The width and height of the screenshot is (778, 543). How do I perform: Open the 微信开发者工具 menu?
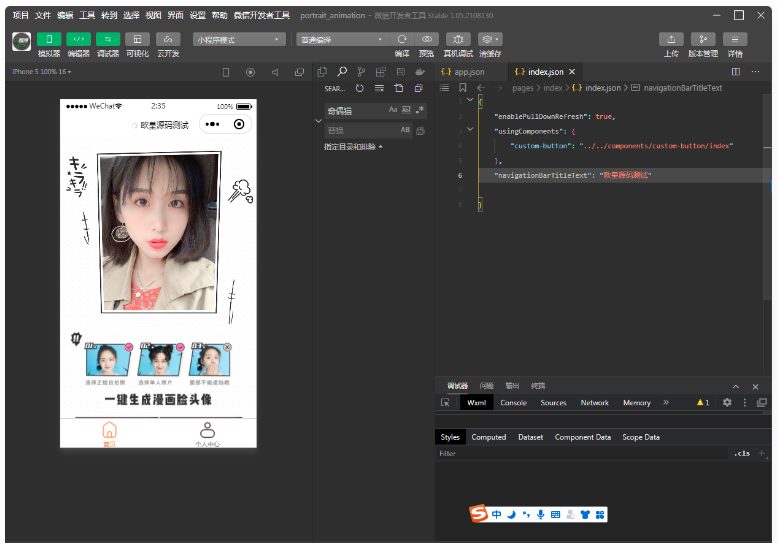[x=261, y=15]
